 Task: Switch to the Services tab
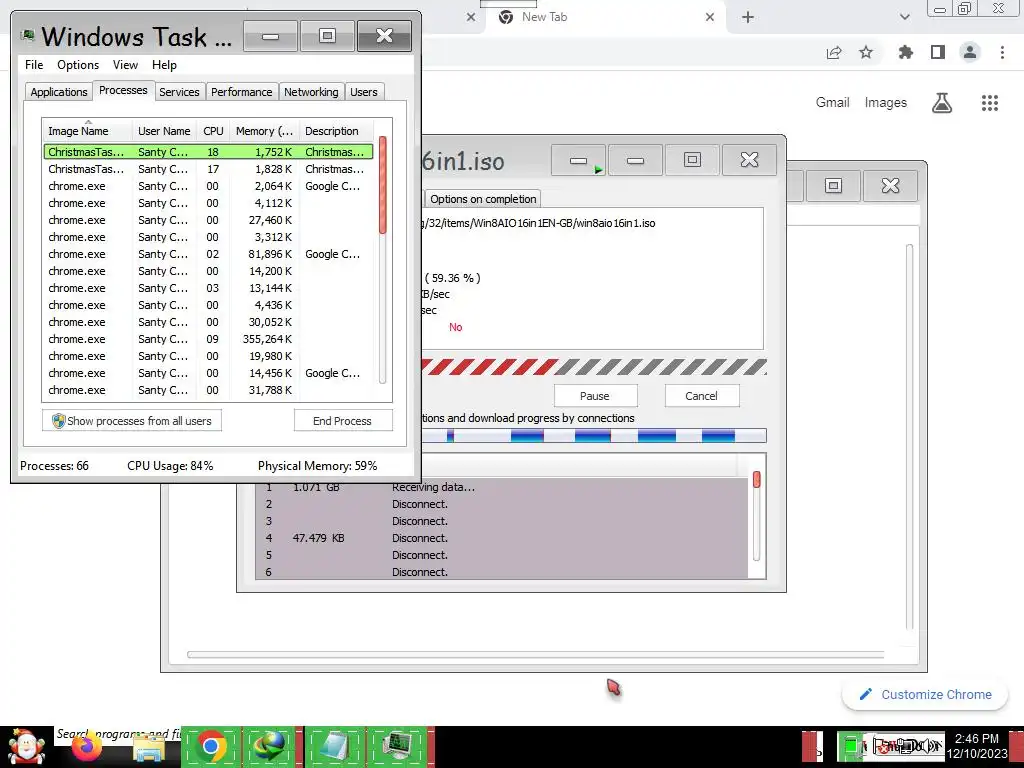(179, 92)
